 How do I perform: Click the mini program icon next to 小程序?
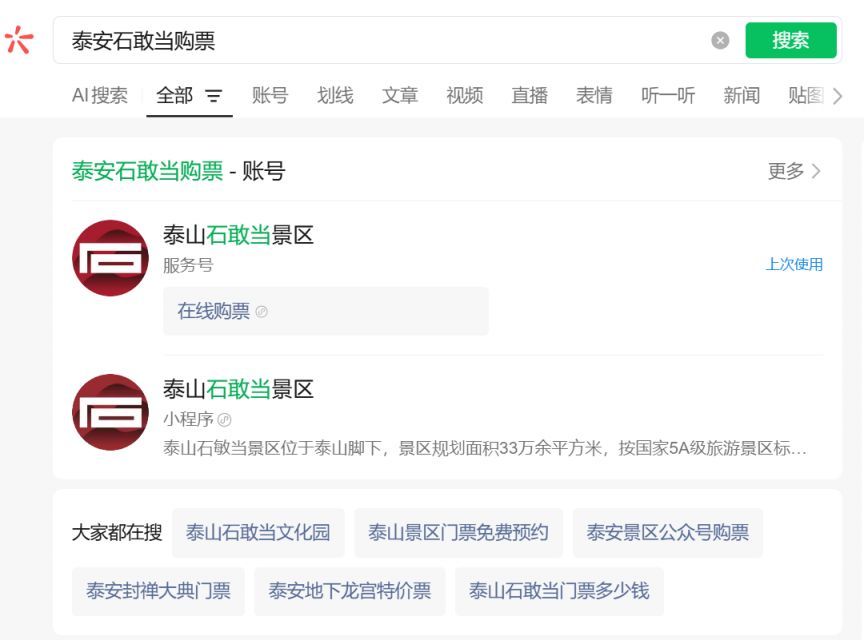click(224, 420)
